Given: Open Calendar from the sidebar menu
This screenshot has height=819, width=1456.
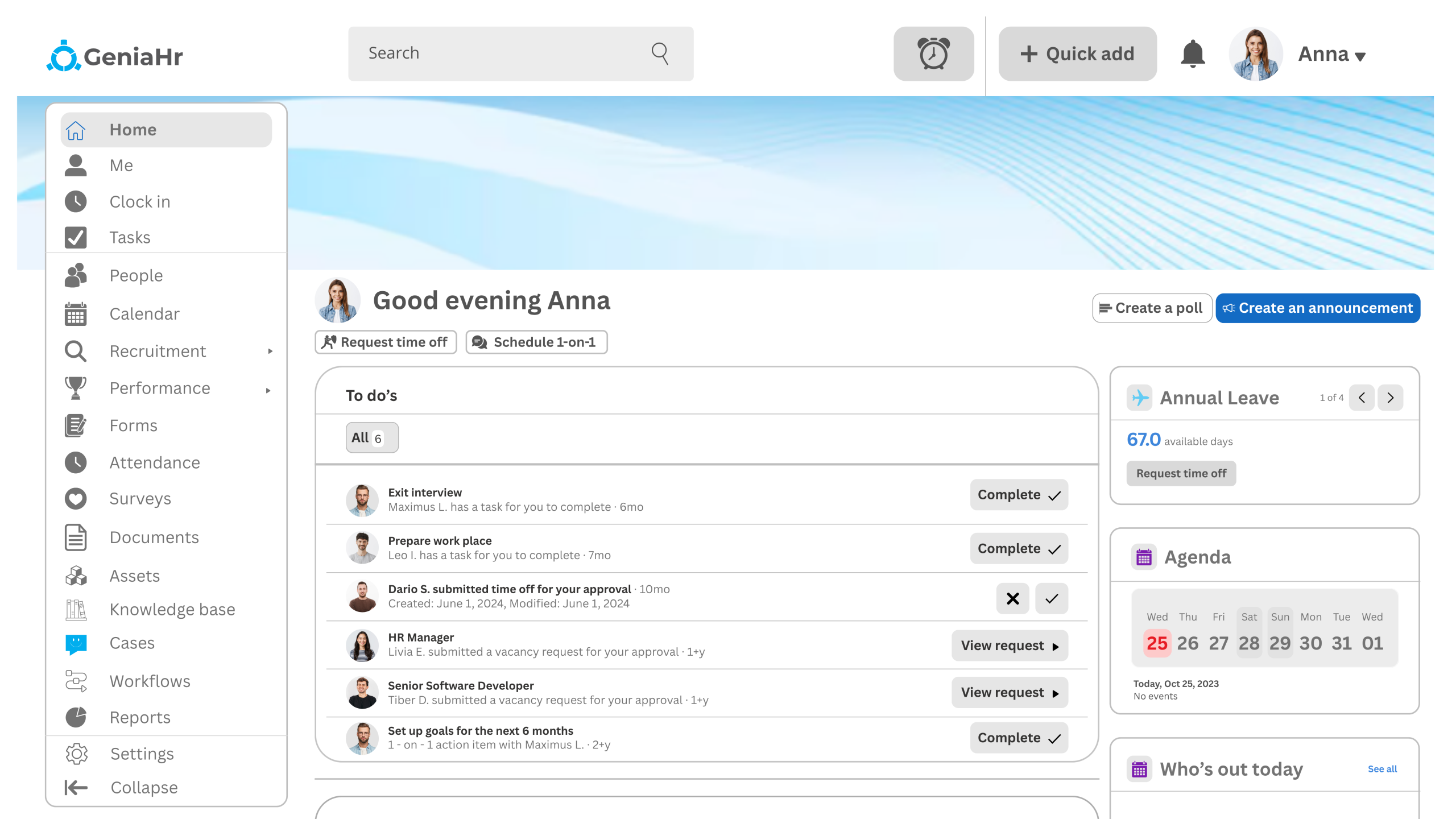Looking at the screenshot, I should click(144, 313).
